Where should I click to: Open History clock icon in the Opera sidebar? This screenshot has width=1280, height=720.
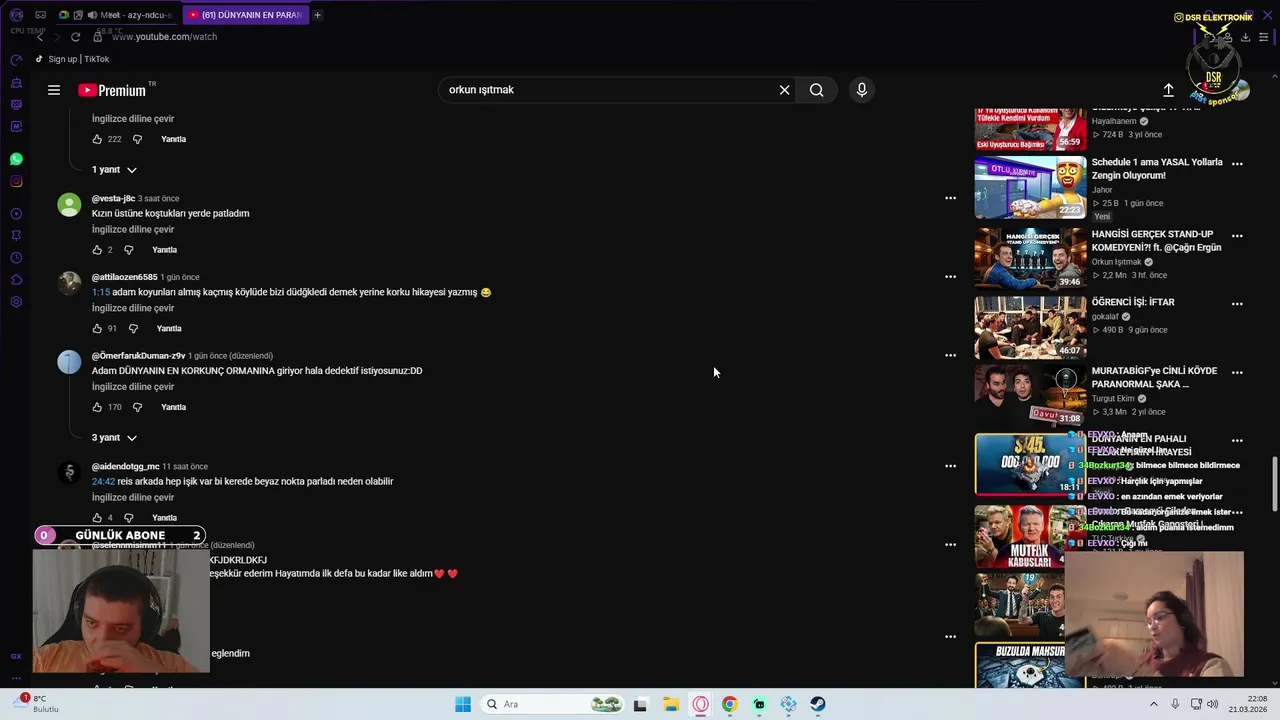click(x=16, y=258)
